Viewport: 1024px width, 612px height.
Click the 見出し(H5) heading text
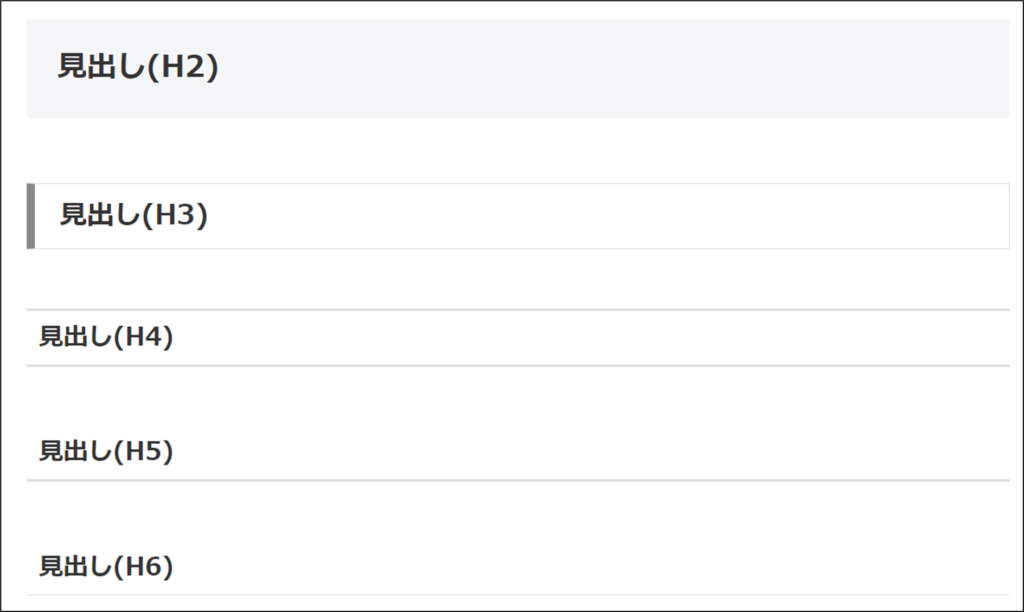[x=106, y=451]
